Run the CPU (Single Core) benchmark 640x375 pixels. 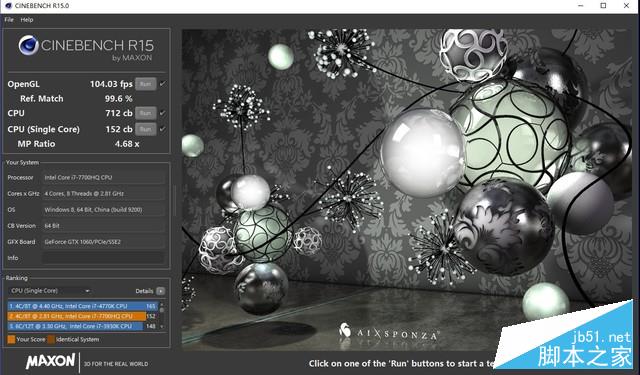coord(145,129)
